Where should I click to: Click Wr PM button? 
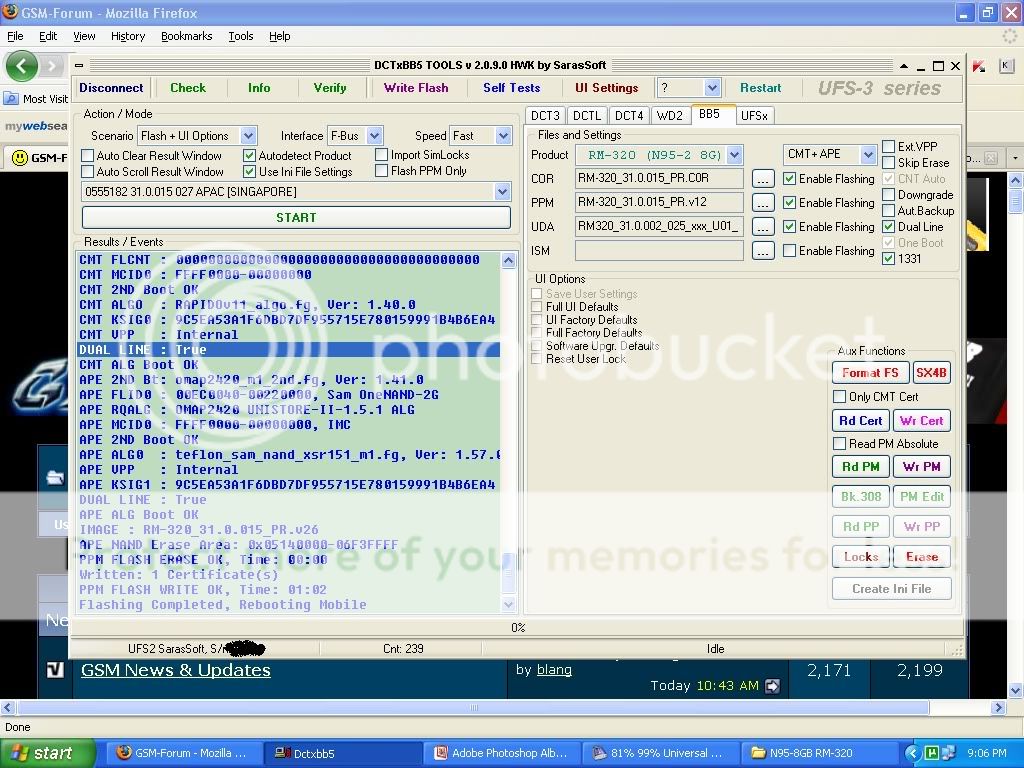pos(921,467)
